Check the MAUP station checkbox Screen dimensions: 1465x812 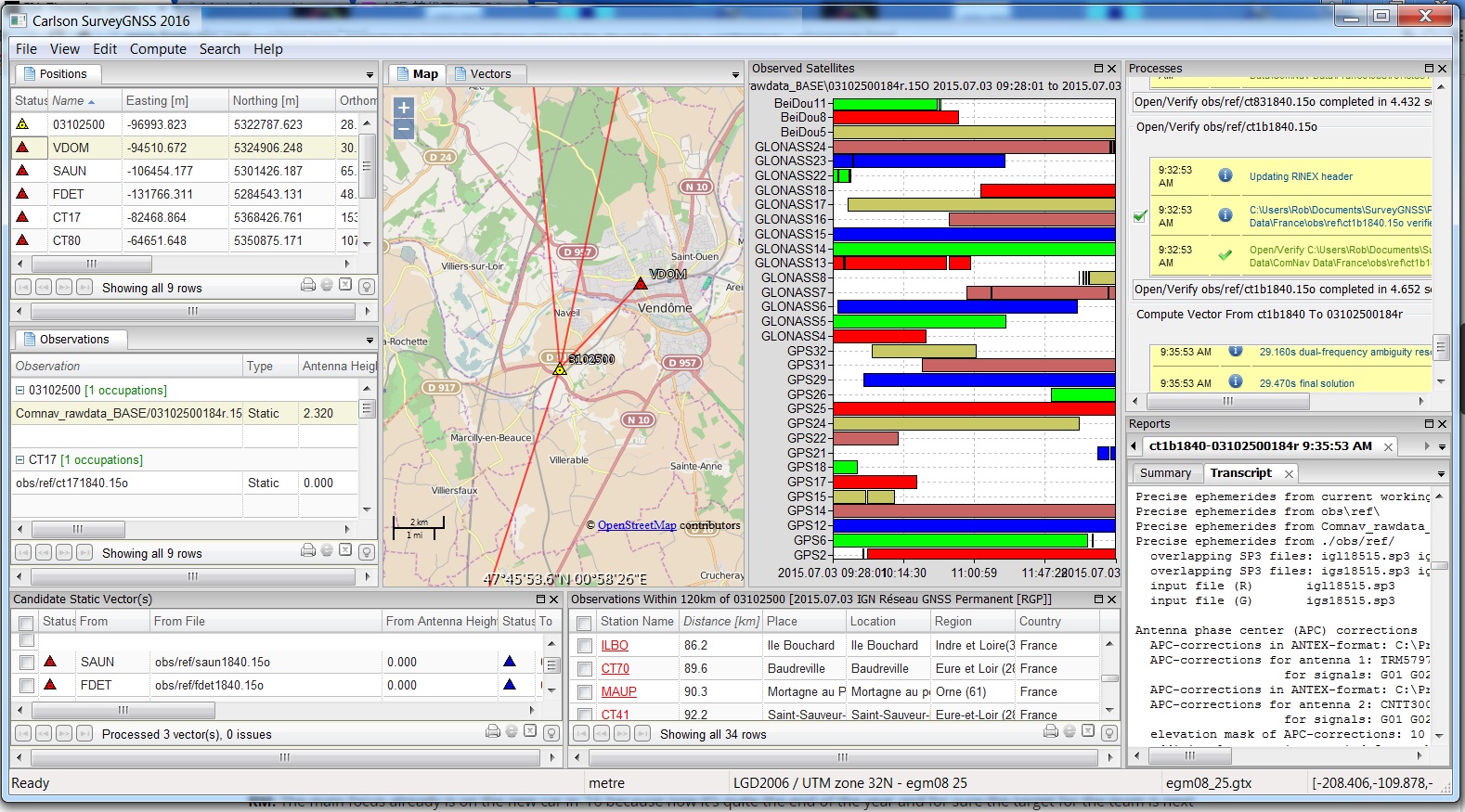tap(584, 692)
